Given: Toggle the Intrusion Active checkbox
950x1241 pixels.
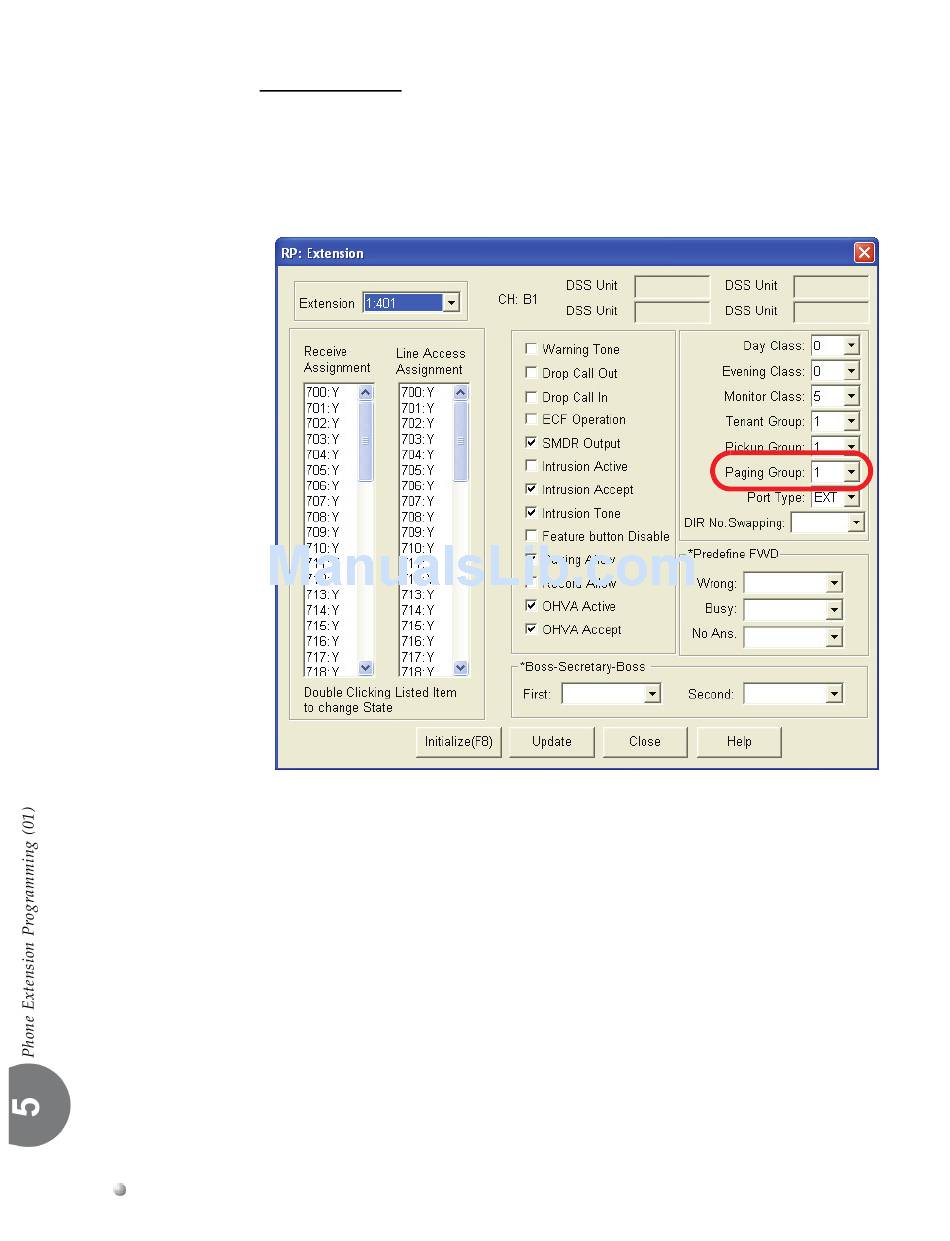Looking at the screenshot, I should (x=532, y=466).
